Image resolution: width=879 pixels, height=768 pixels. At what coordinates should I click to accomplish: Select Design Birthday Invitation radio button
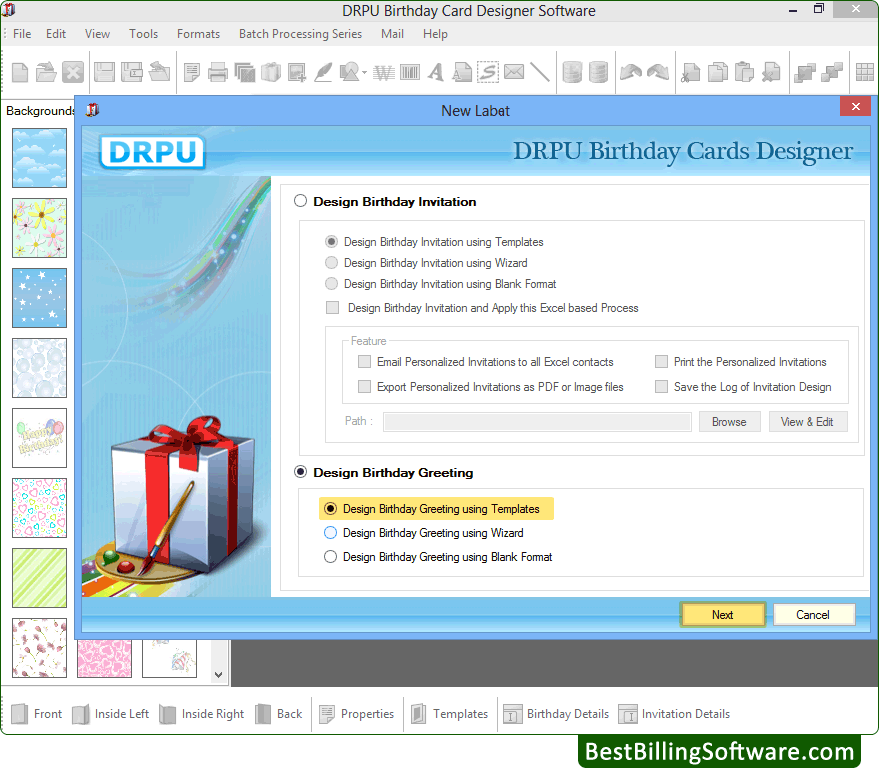[x=300, y=201]
